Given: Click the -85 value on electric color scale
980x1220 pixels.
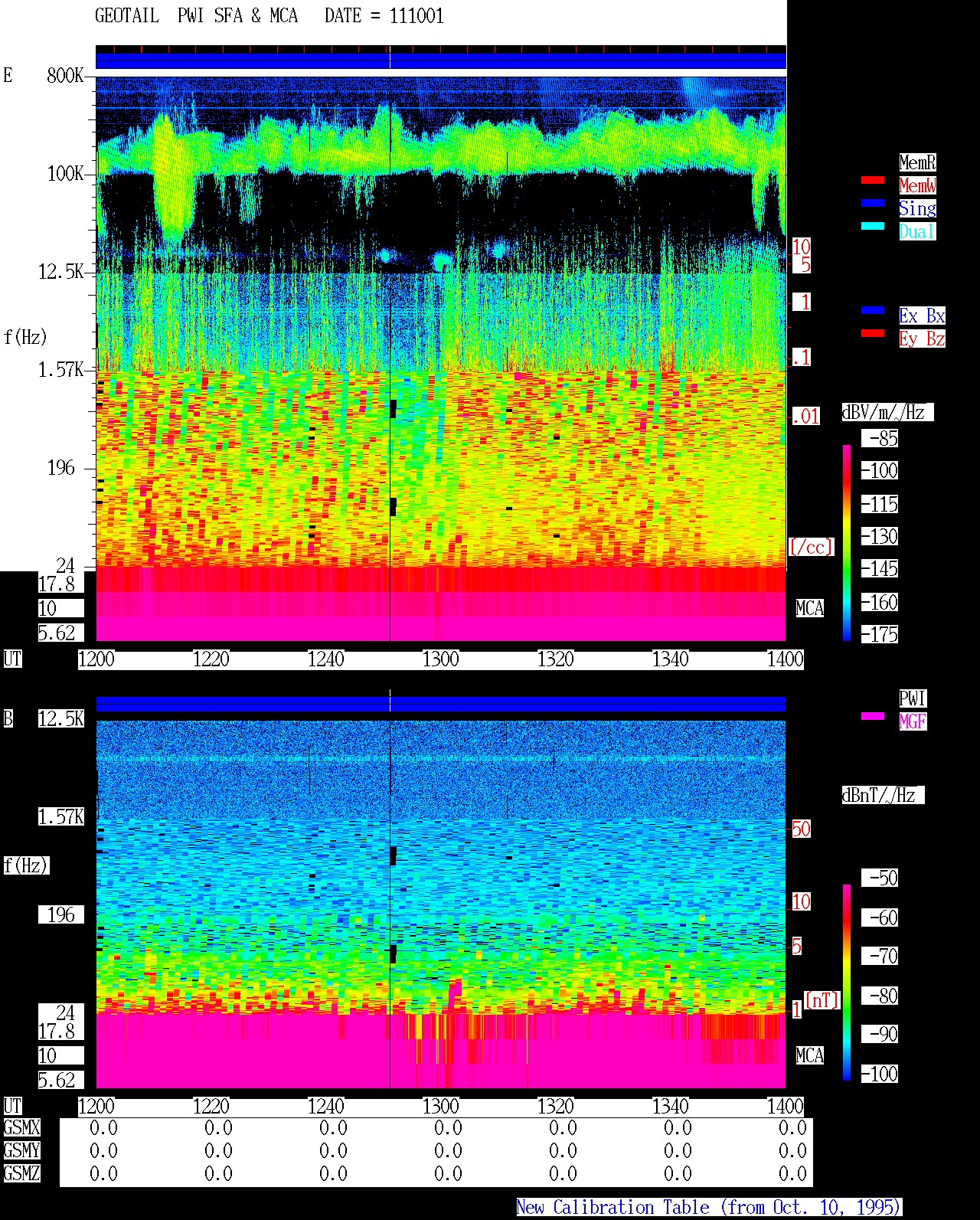Looking at the screenshot, I should click(x=880, y=438).
